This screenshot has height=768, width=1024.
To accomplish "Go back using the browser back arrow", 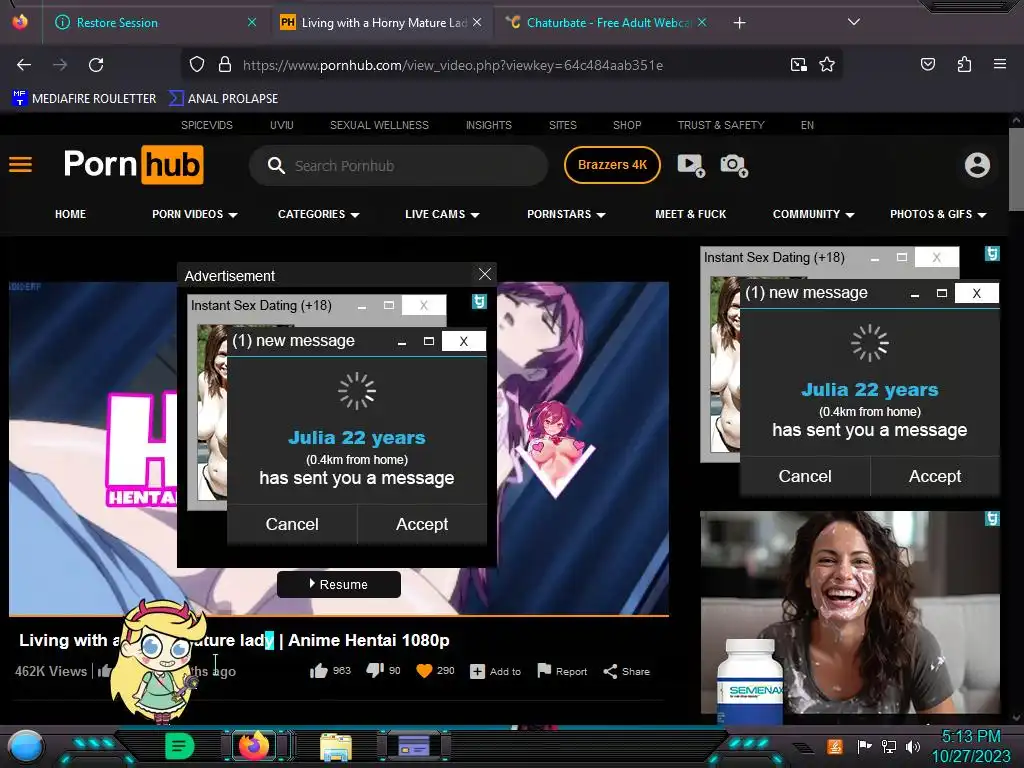I will pos(24,65).
